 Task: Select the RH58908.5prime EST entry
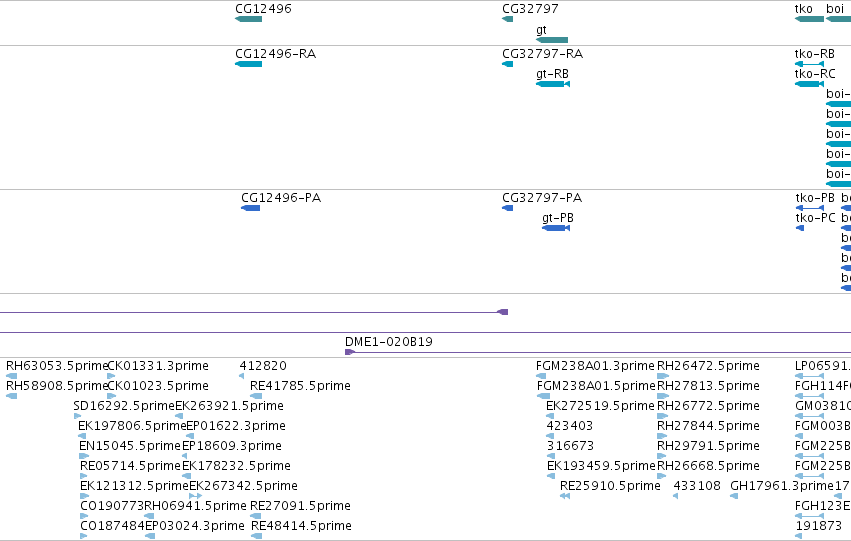tap(57, 386)
